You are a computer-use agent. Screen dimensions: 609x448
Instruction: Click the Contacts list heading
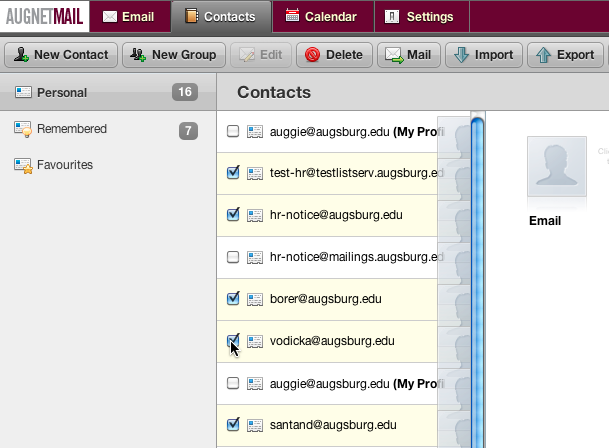[274, 92]
